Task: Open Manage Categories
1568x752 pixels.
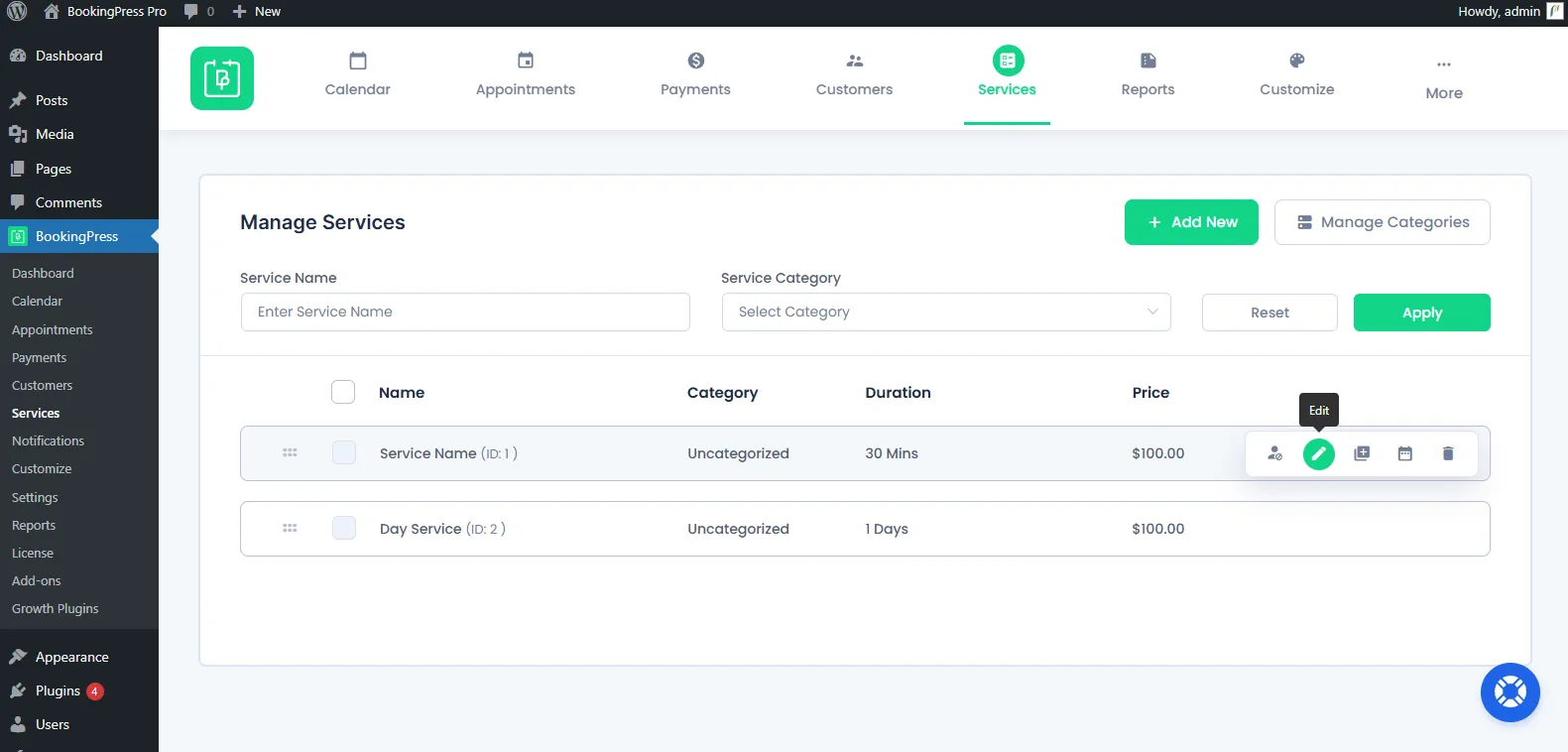Action: click(x=1383, y=222)
